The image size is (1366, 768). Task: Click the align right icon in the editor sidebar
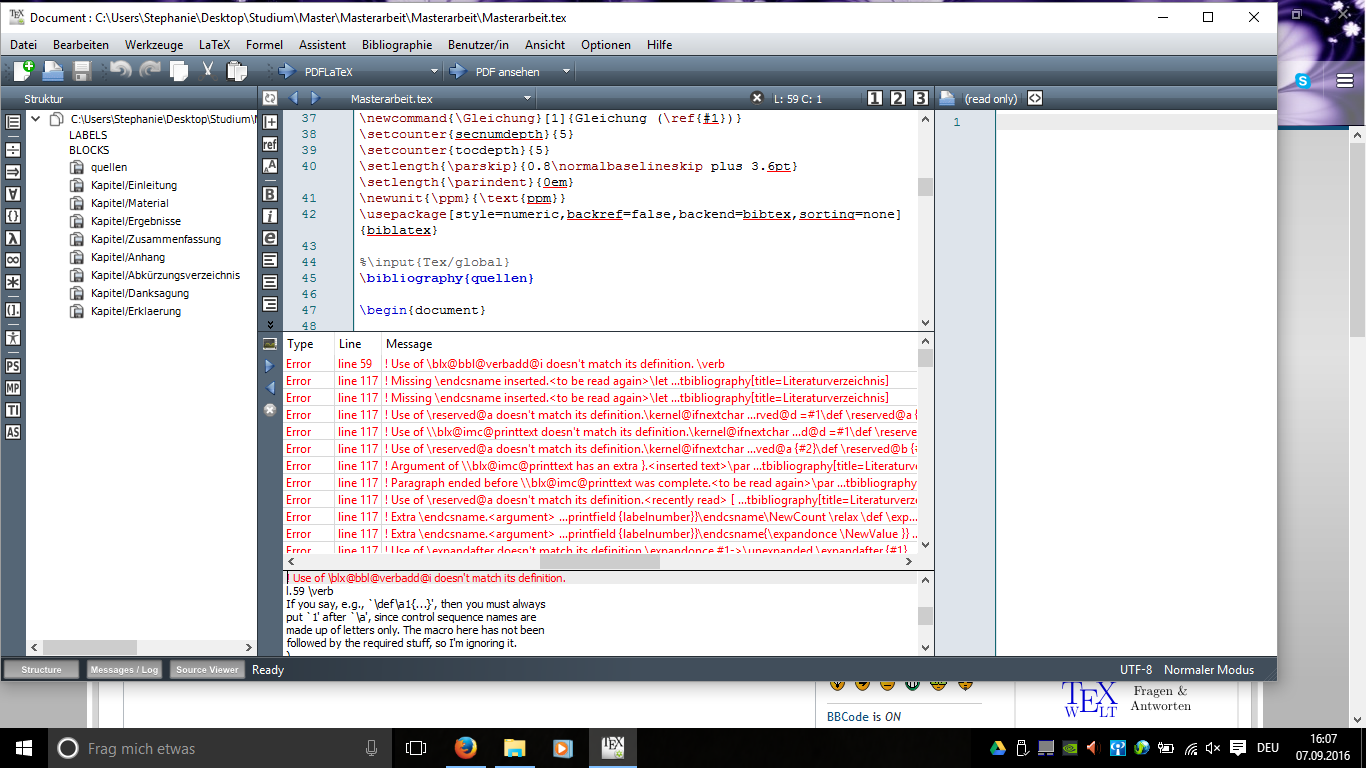[x=270, y=304]
